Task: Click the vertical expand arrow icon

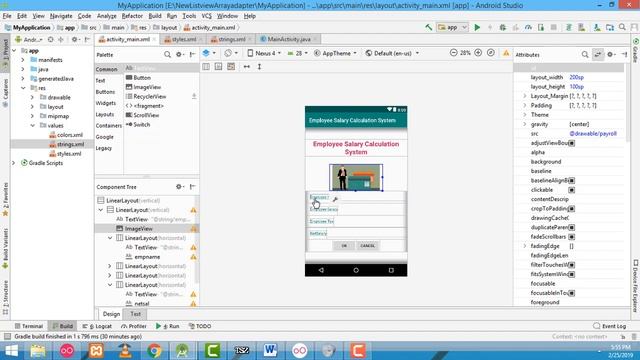Action: tap(259, 67)
